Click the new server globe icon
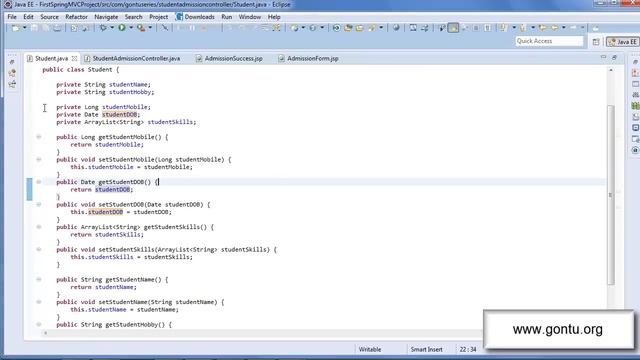Image resolution: width=640 pixels, height=360 pixels. (x=294, y=28)
